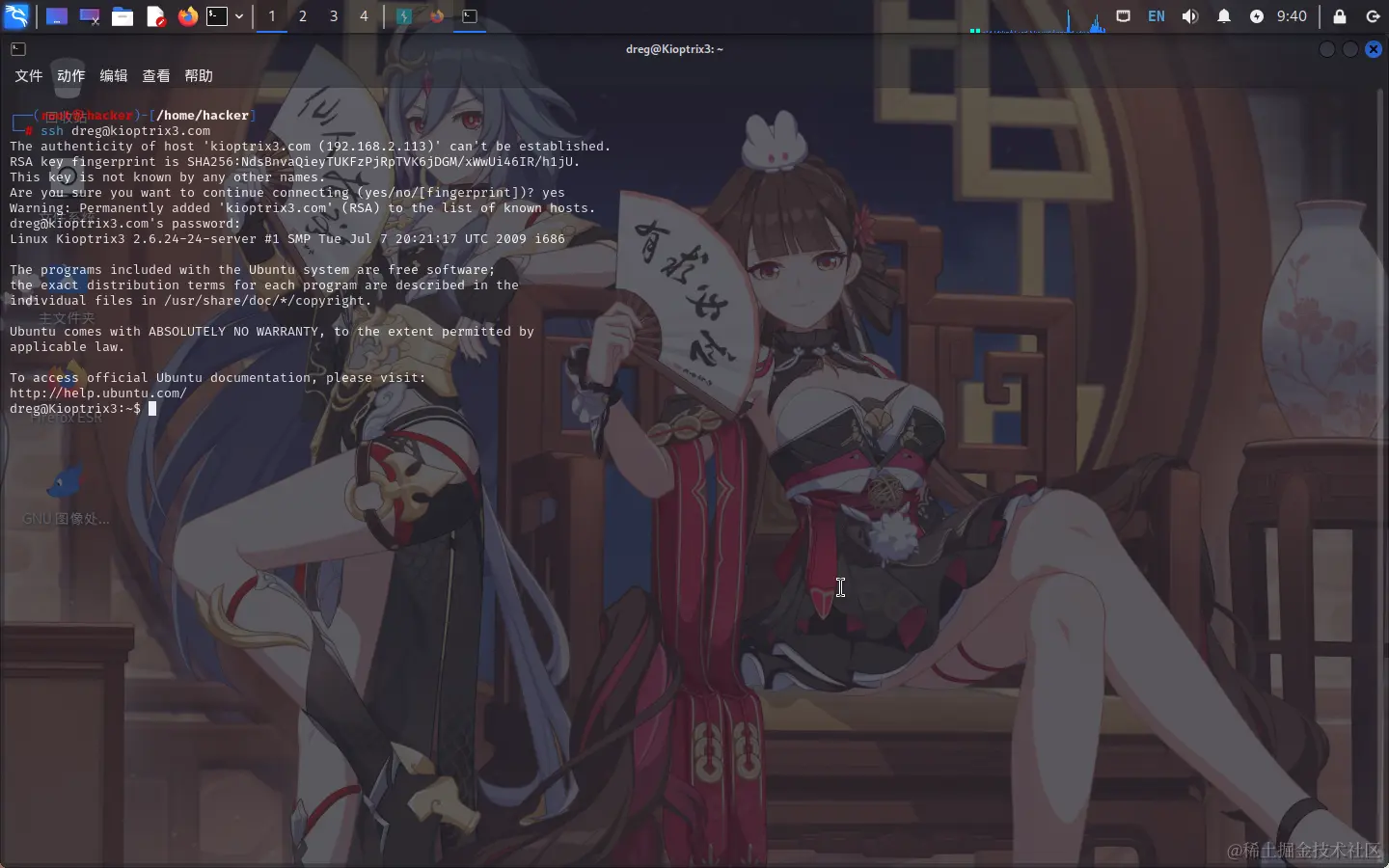Click the 'Warning: Permanently added' line

click(x=303, y=208)
